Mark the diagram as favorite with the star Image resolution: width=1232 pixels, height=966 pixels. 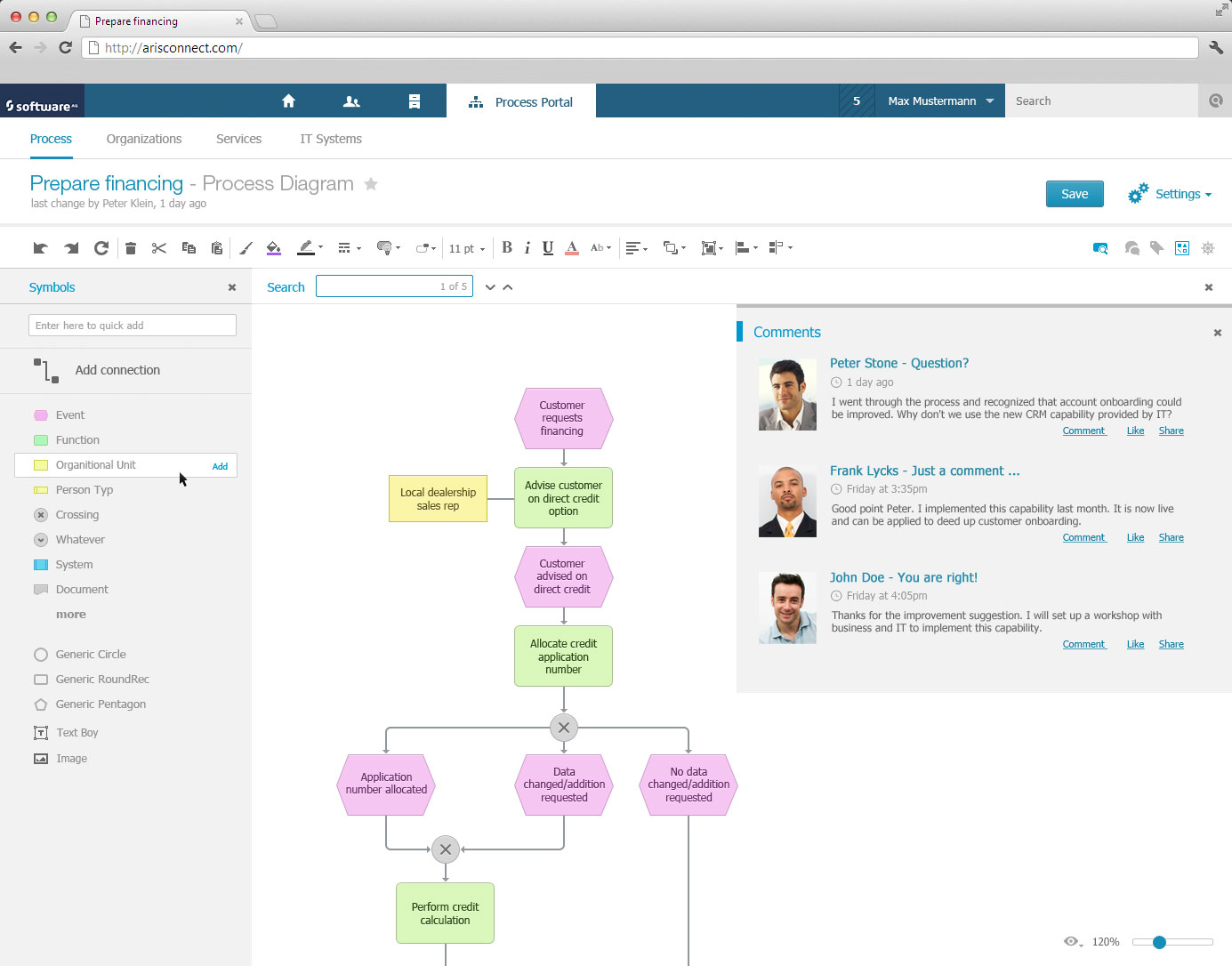371,184
